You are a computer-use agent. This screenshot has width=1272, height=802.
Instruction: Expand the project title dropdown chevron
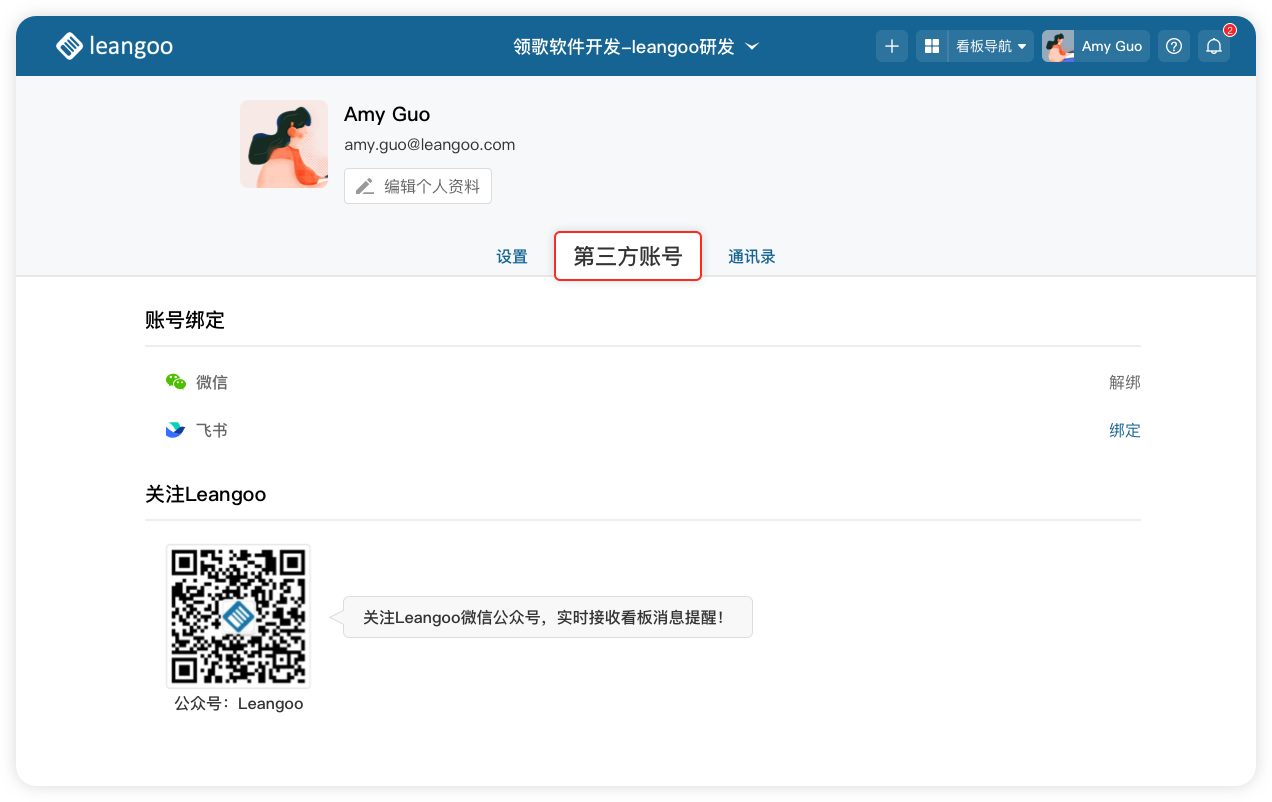pyautogui.click(x=753, y=46)
